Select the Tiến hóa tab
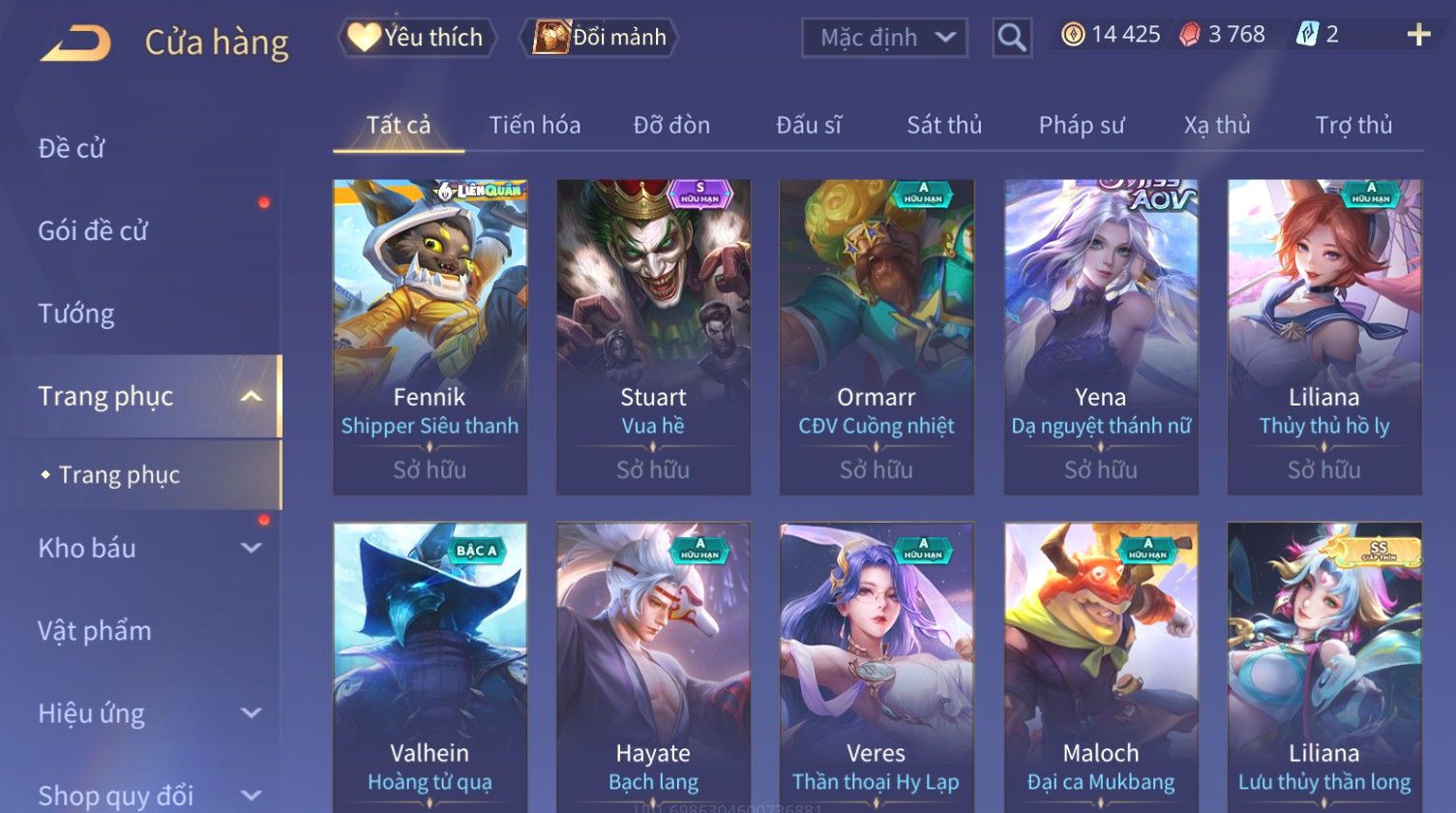The image size is (1456, 813). (x=535, y=125)
